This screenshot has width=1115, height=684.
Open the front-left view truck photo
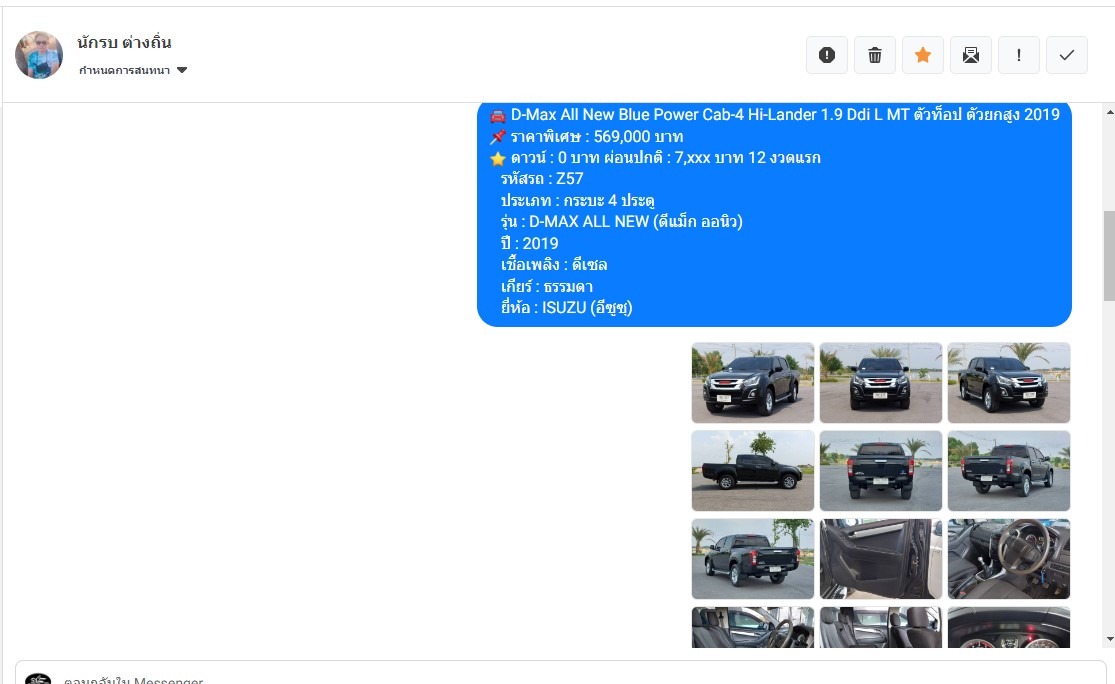[753, 383]
